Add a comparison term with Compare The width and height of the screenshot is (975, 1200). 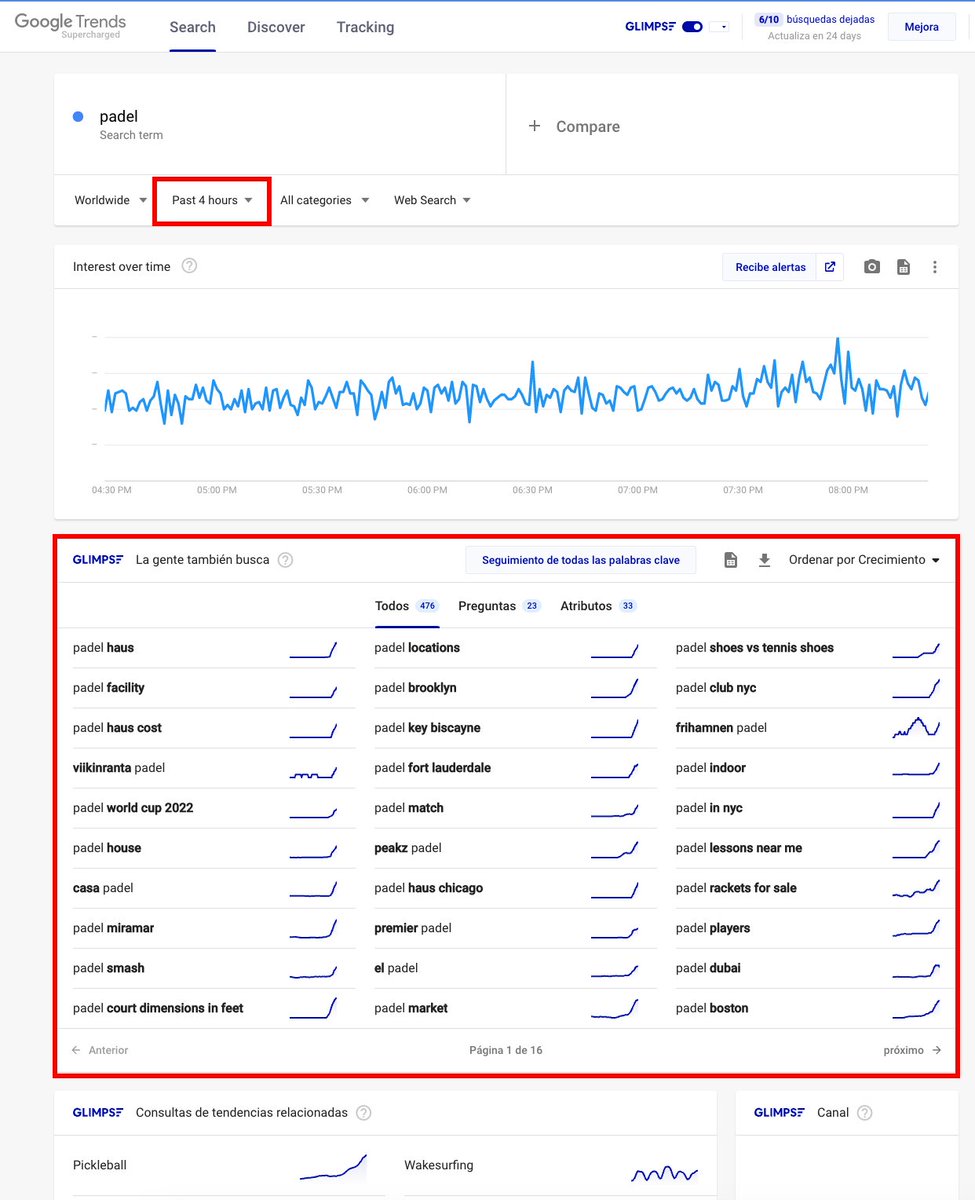coord(575,126)
